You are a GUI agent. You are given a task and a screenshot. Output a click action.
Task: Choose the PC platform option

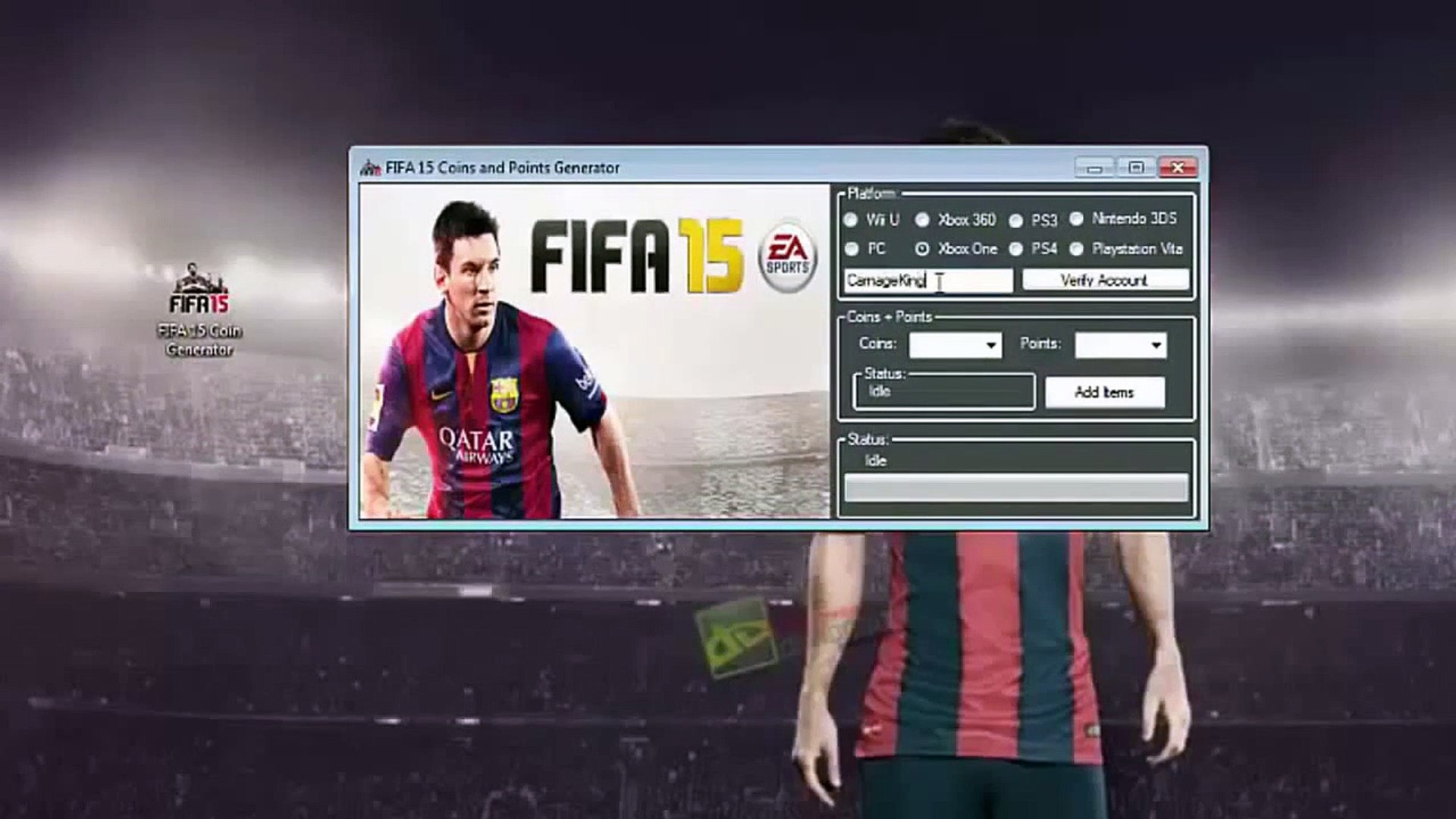(851, 249)
